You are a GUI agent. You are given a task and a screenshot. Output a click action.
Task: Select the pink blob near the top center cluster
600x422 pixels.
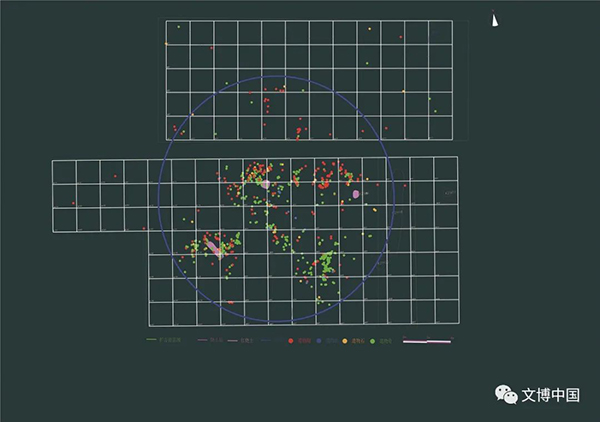(x=264, y=184)
